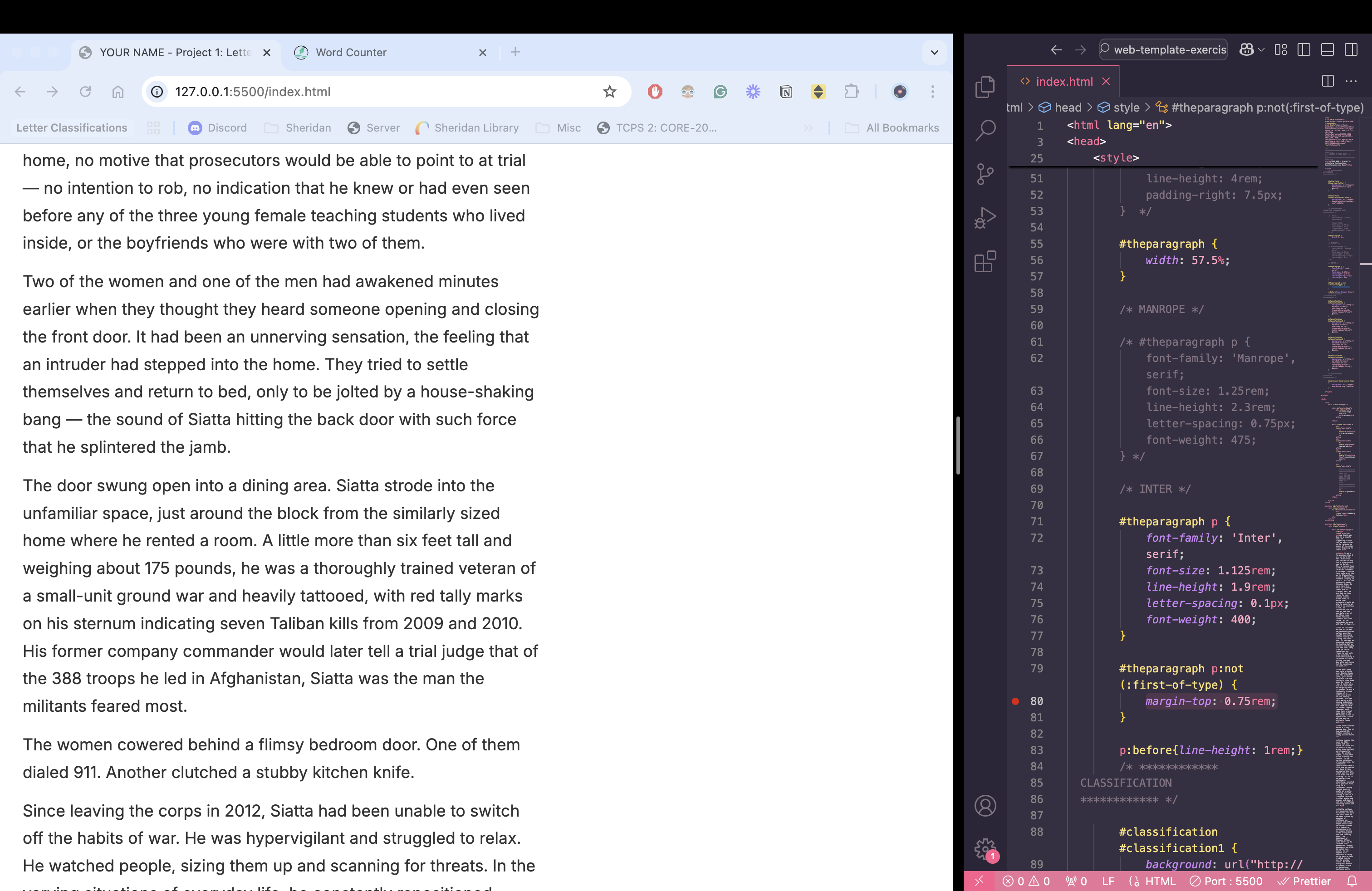Open the editor more actions ellipsis menu
The width and height of the screenshot is (1372, 891).
[1352, 81]
